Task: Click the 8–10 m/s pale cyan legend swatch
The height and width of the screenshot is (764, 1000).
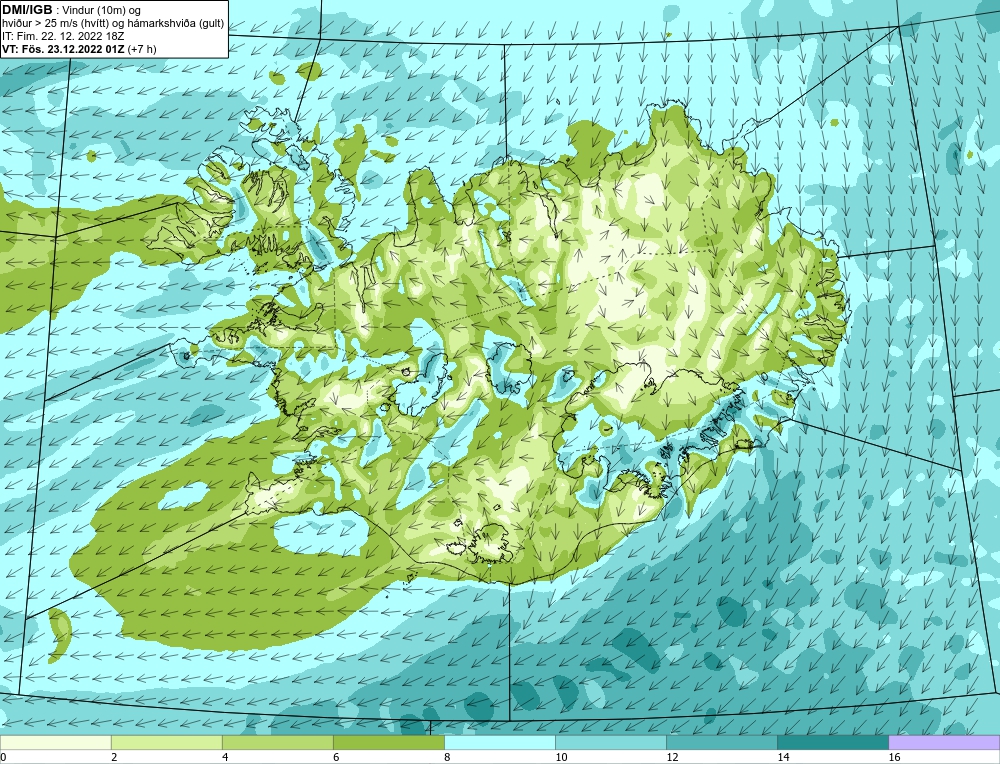Action: point(499,742)
